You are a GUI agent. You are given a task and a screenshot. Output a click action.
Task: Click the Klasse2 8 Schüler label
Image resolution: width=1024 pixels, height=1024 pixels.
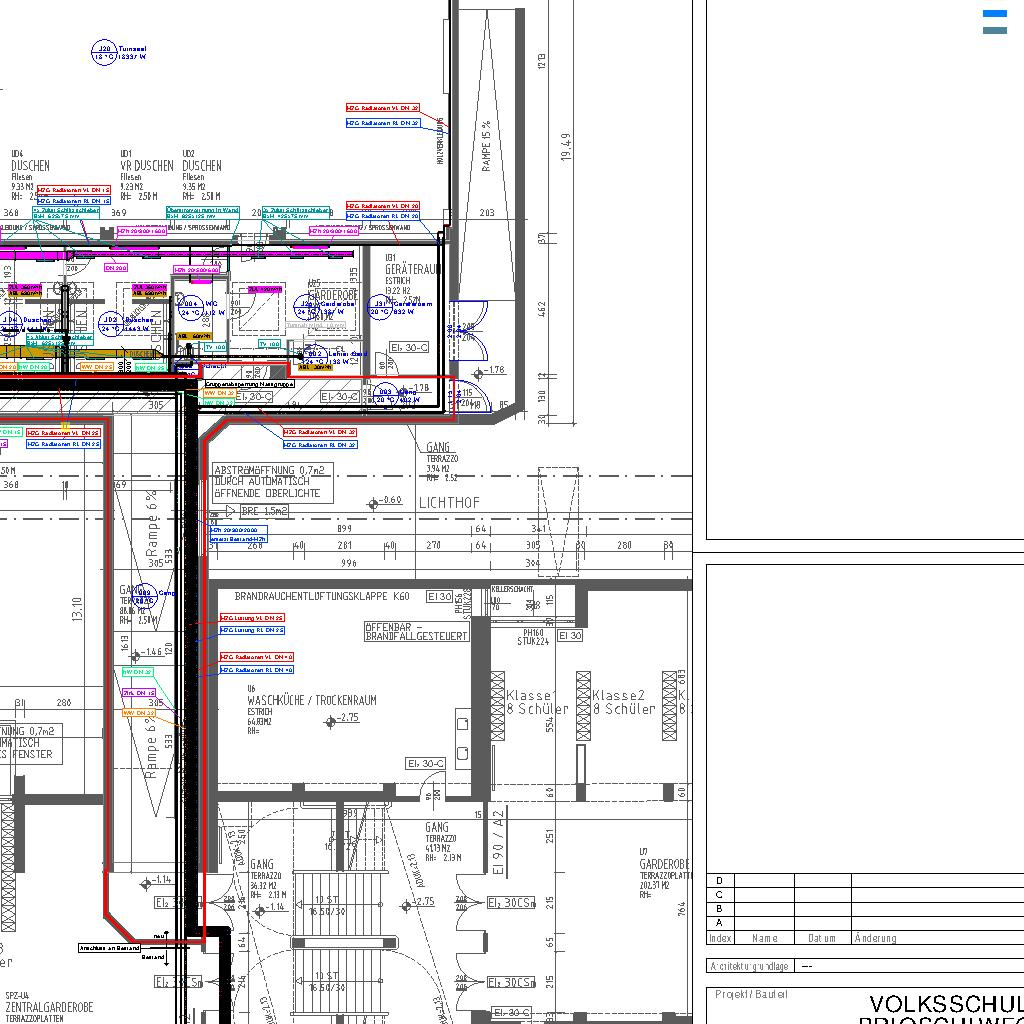coord(623,702)
